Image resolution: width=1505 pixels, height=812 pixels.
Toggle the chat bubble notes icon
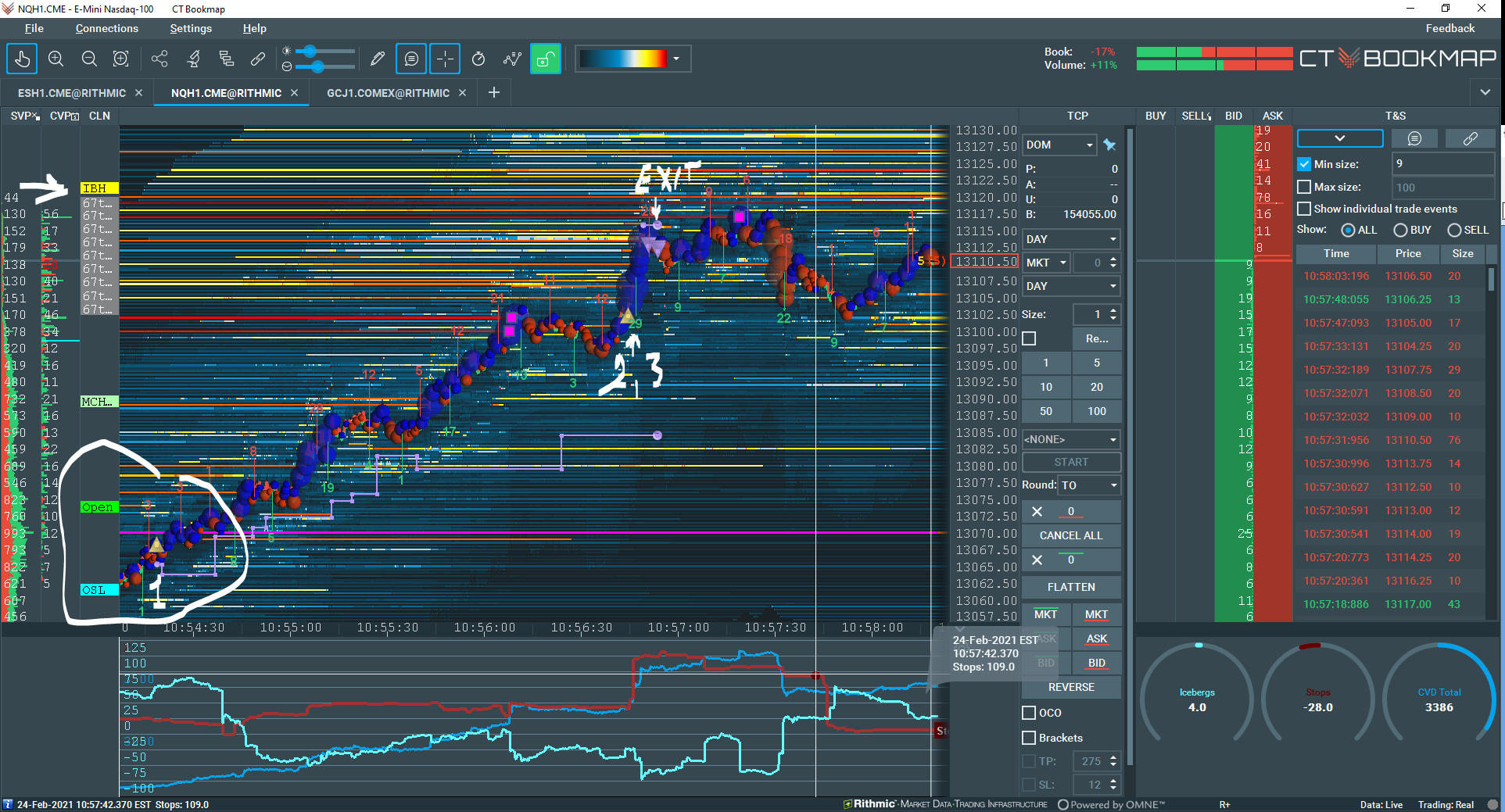tap(411, 59)
